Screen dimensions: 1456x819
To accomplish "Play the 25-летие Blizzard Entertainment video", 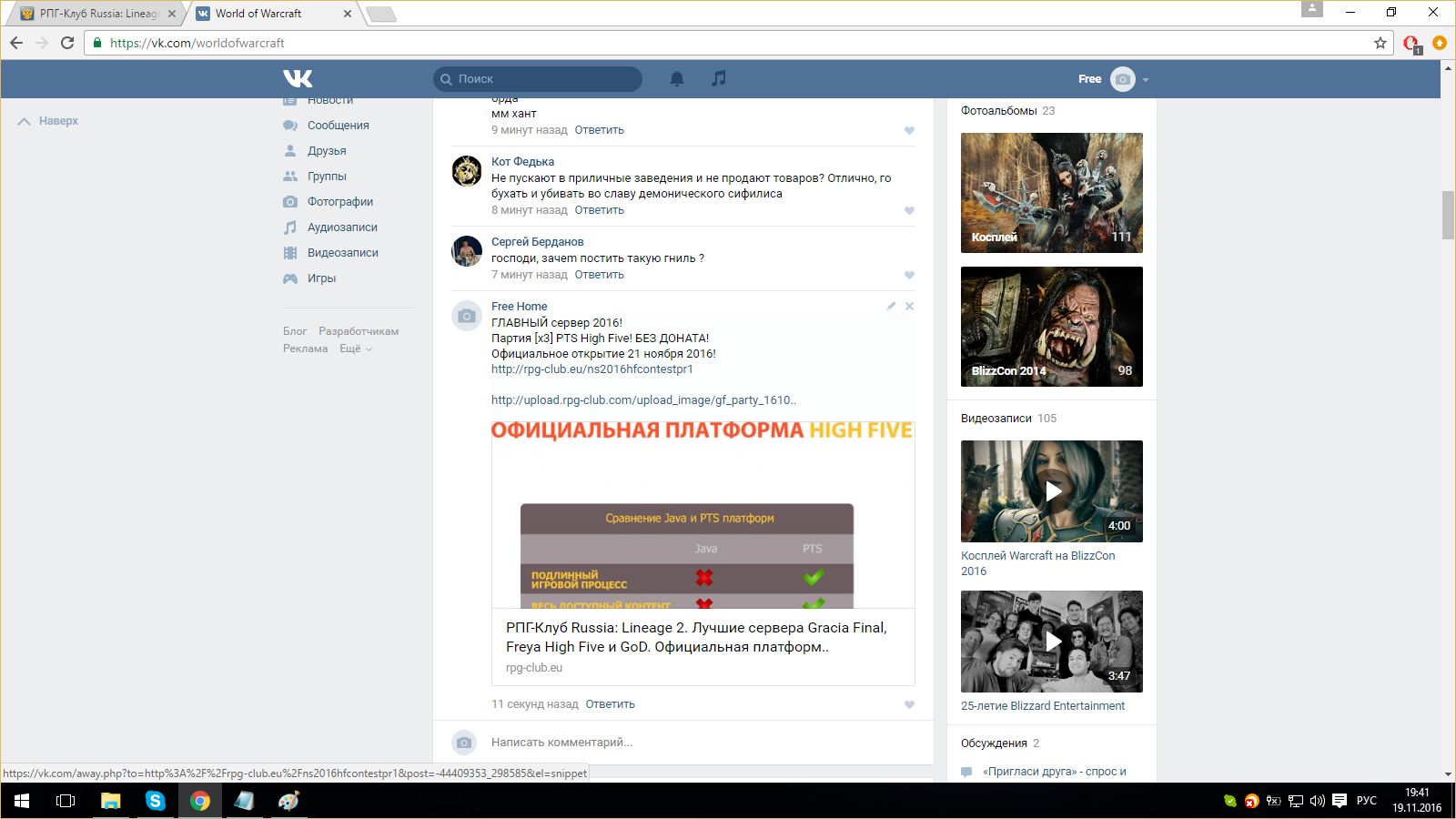I will [1052, 642].
